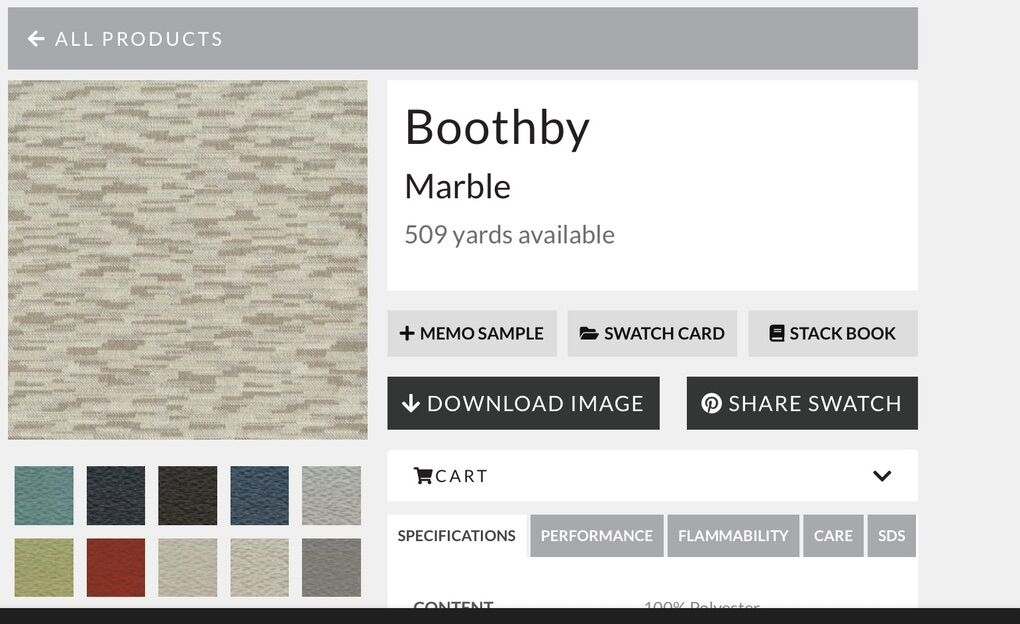1020x624 pixels.
Task: Select the Specifications tab
Action: pyautogui.click(x=456, y=535)
